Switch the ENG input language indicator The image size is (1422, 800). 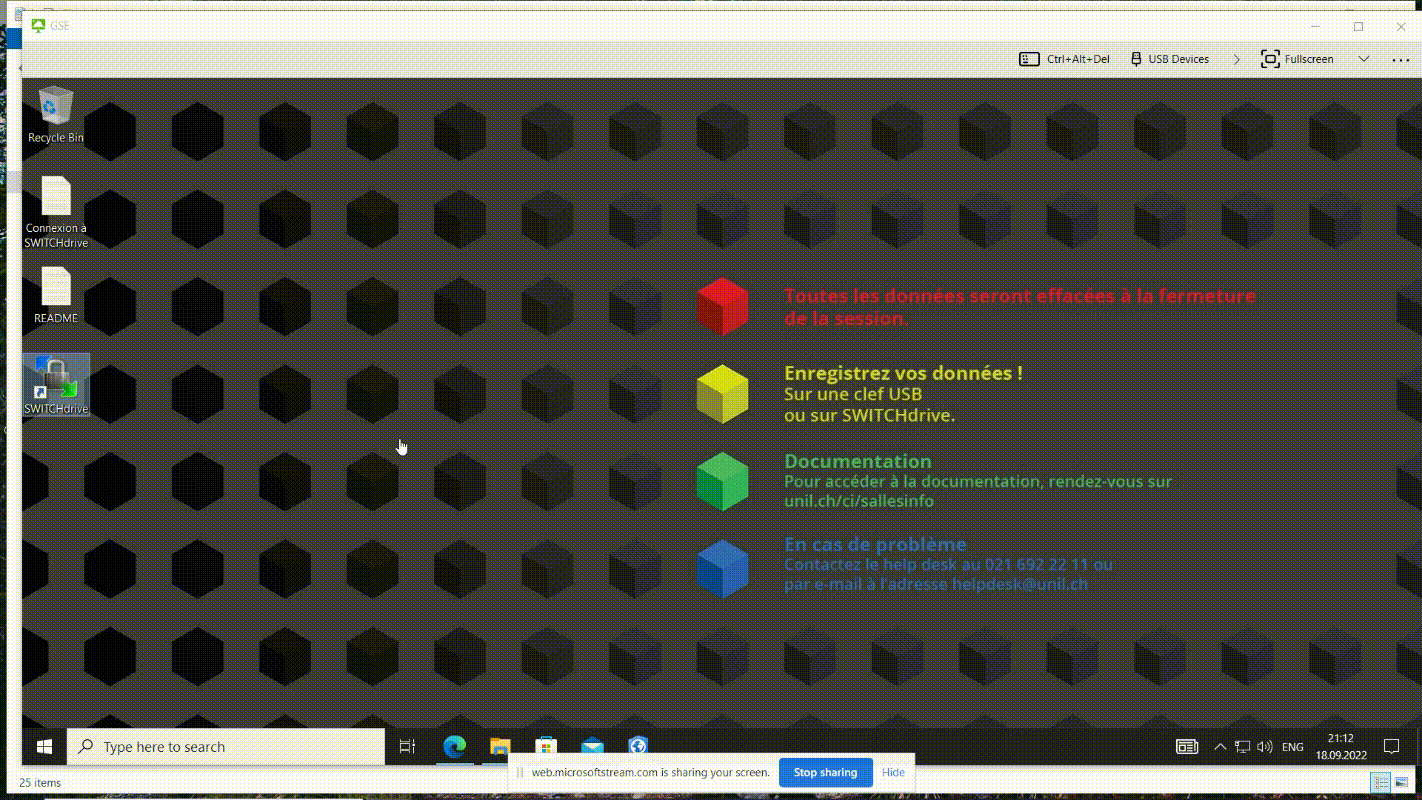[x=1292, y=746]
